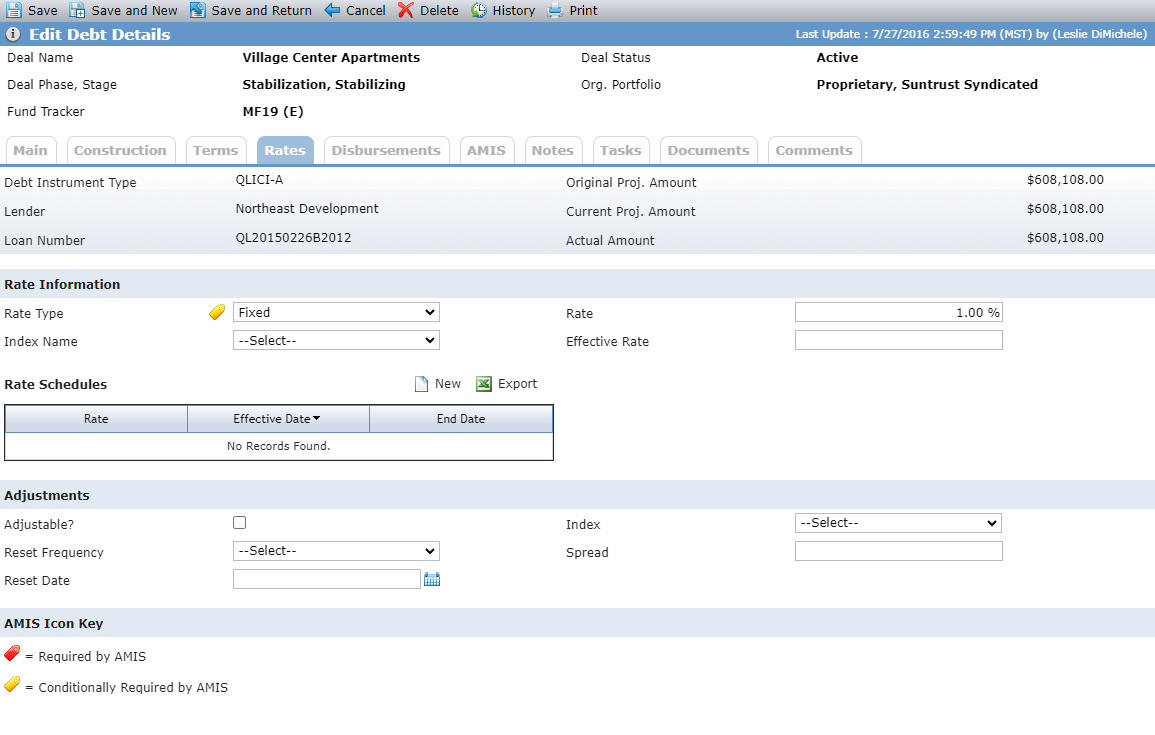Tick the Adjustable? checkbox
1155x735 pixels.
click(239, 523)
